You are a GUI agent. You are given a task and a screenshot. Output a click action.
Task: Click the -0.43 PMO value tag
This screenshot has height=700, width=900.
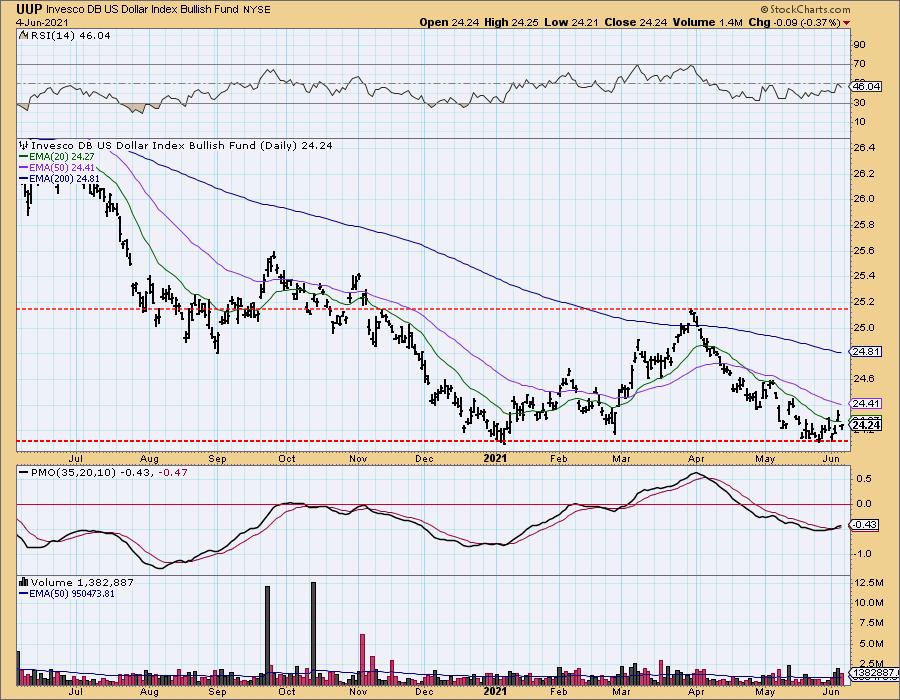coord(865,525)
